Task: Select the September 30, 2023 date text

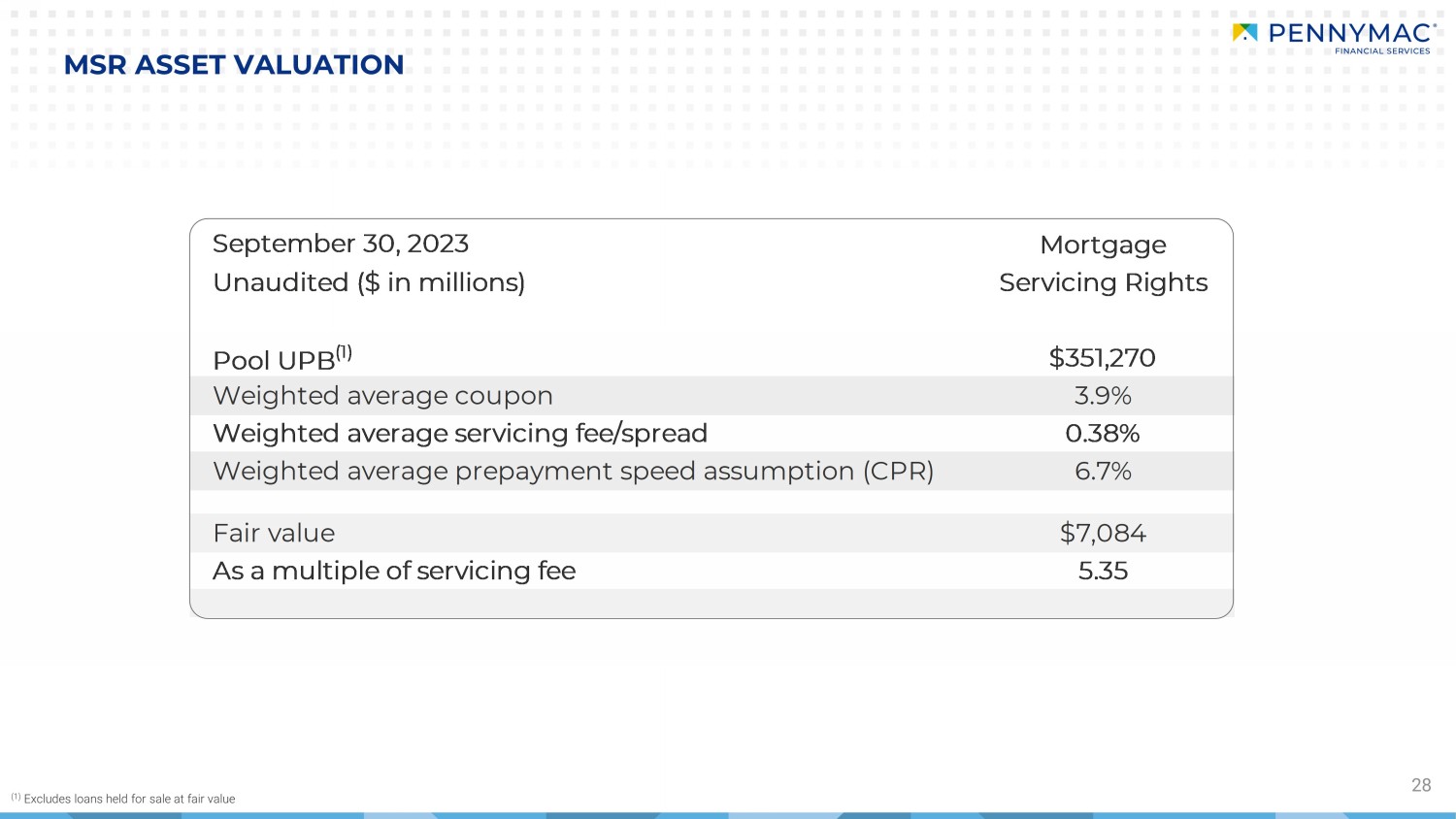Action: pos(341,244)
